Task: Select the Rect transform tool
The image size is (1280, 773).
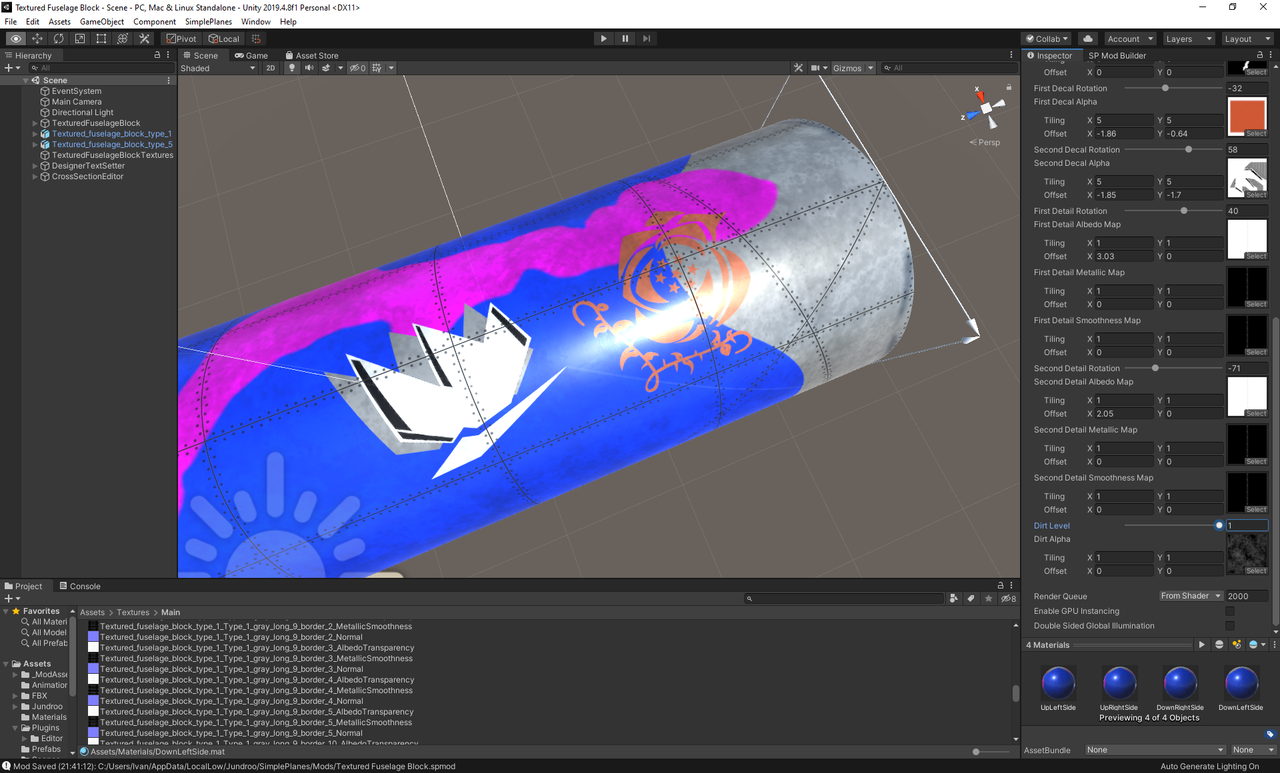Action: click(101, 39)
